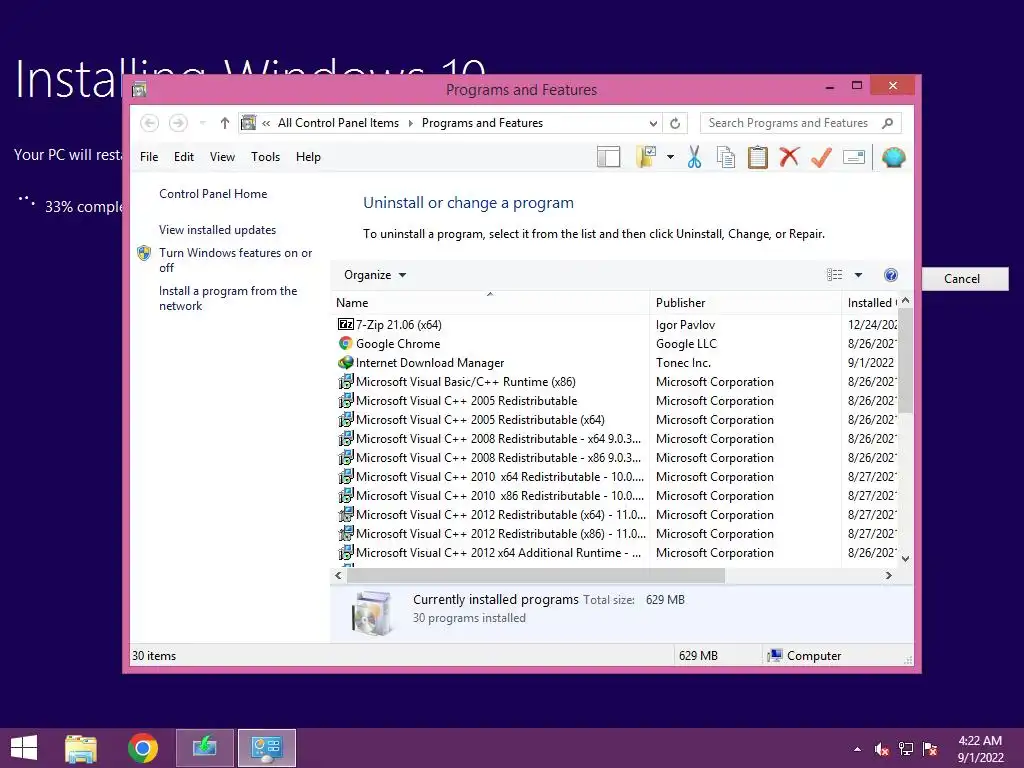The image size is (1024, 768).
Task: Select 7-Zip 21.06 (x64) entry
Action: (x=399, y=325)
